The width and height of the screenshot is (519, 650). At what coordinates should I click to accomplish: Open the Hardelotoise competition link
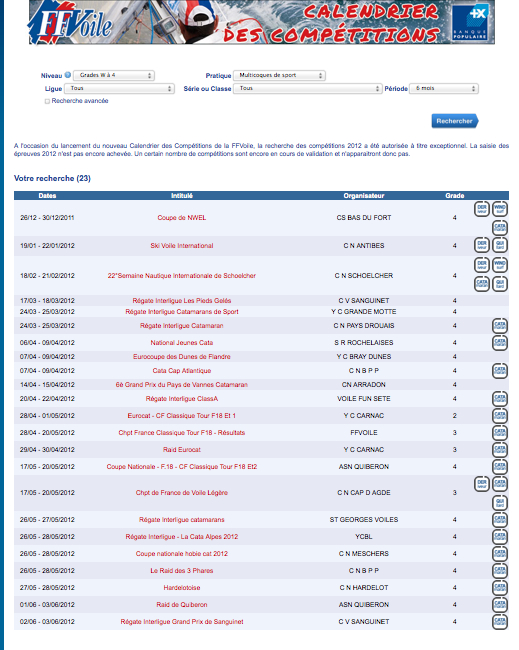[x=182, y=588]
